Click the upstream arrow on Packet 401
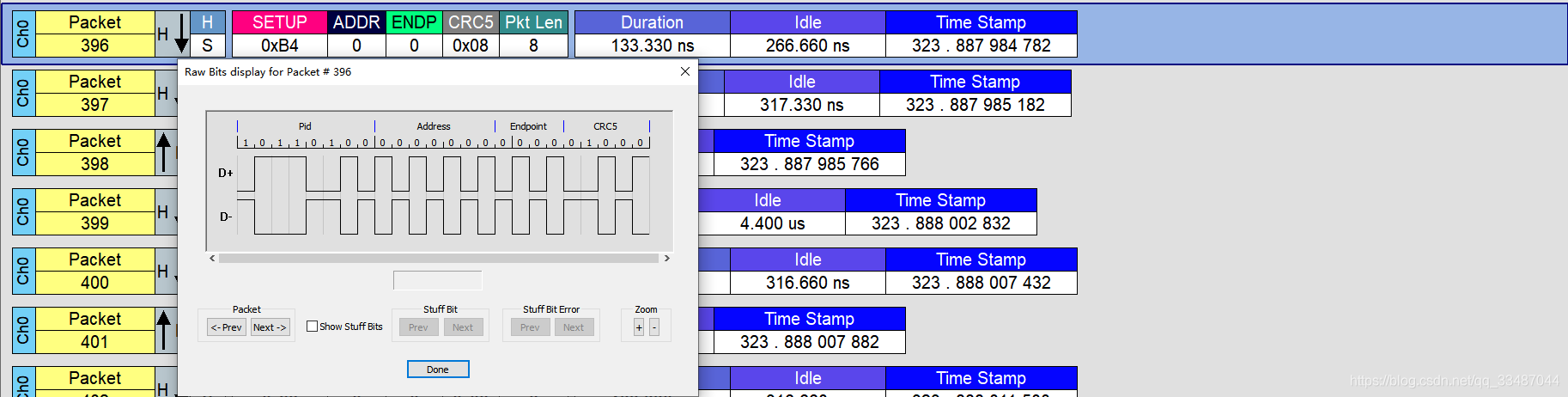Image resolution: width=1568 pixels, height=397 pixels. coord(164,330)
